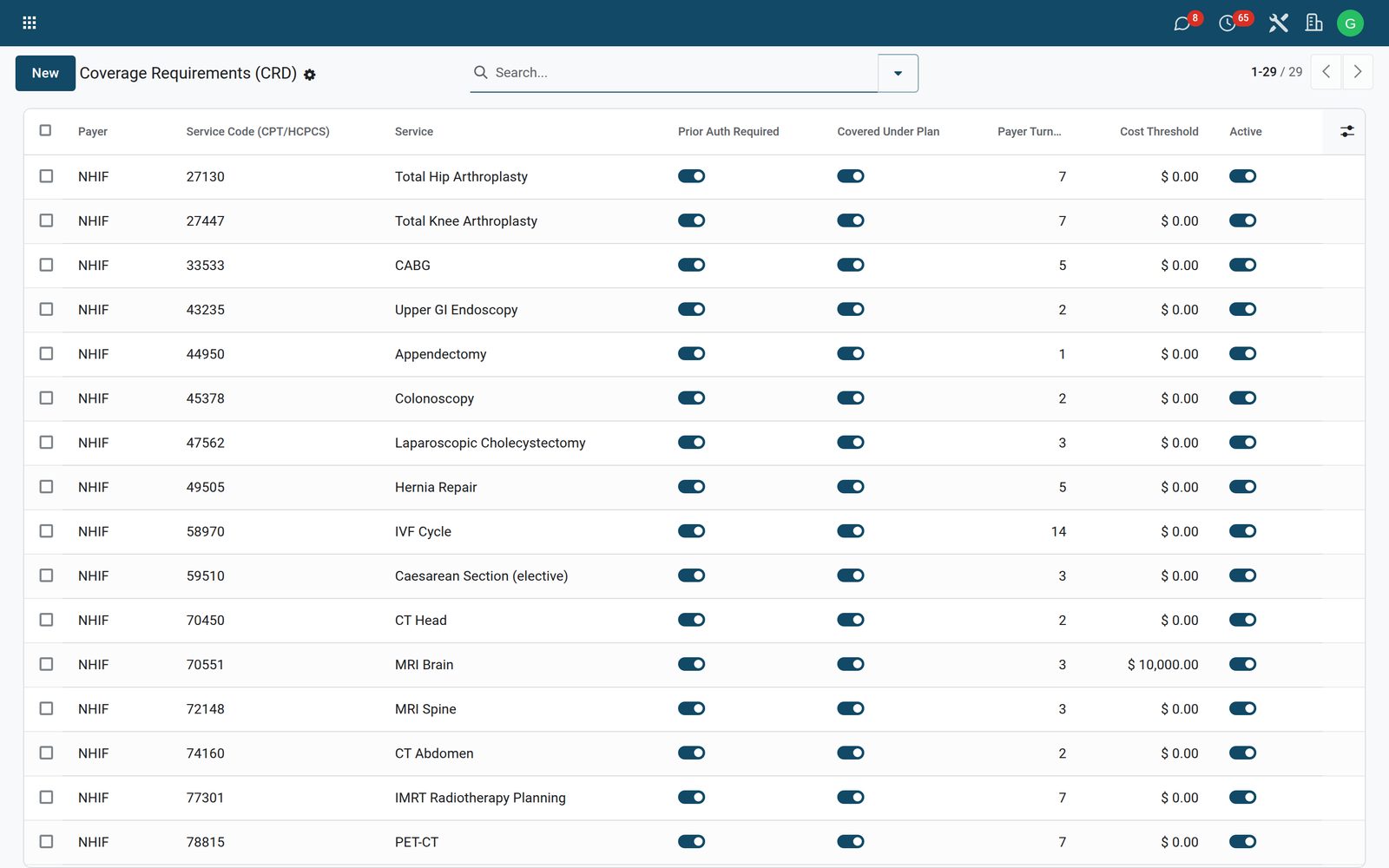This screenshot has width=1389, height=868.
Task: Open the activities clock icon
Action: (1228, 23)
